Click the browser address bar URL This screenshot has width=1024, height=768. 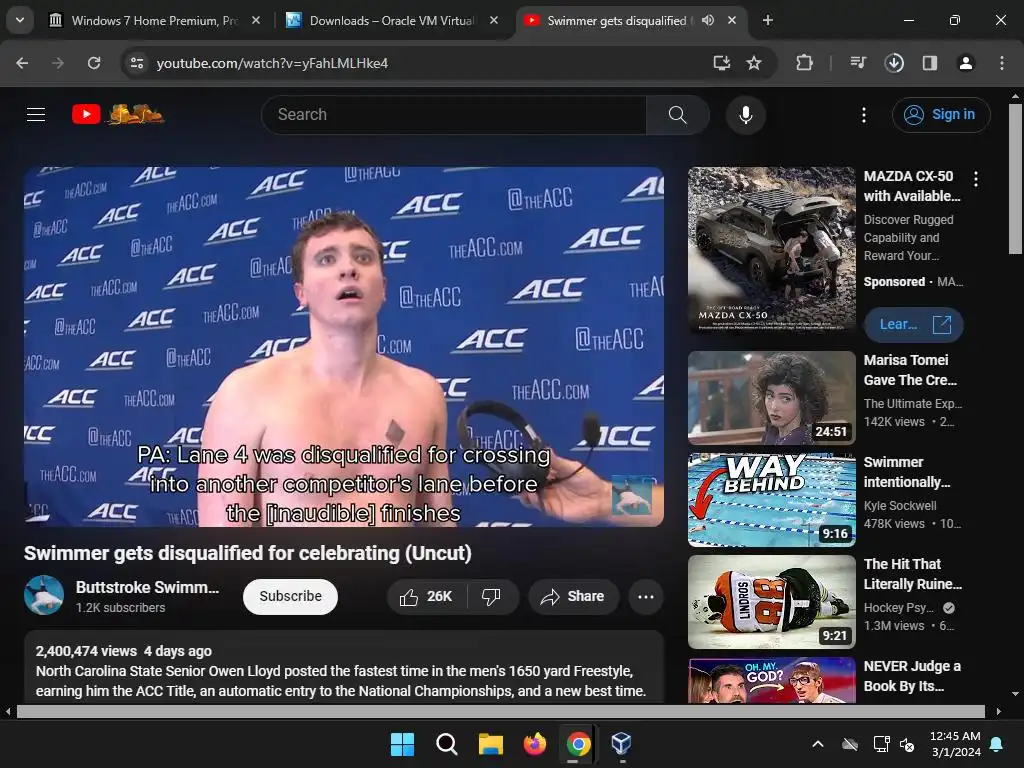click(x=272, y=63)
